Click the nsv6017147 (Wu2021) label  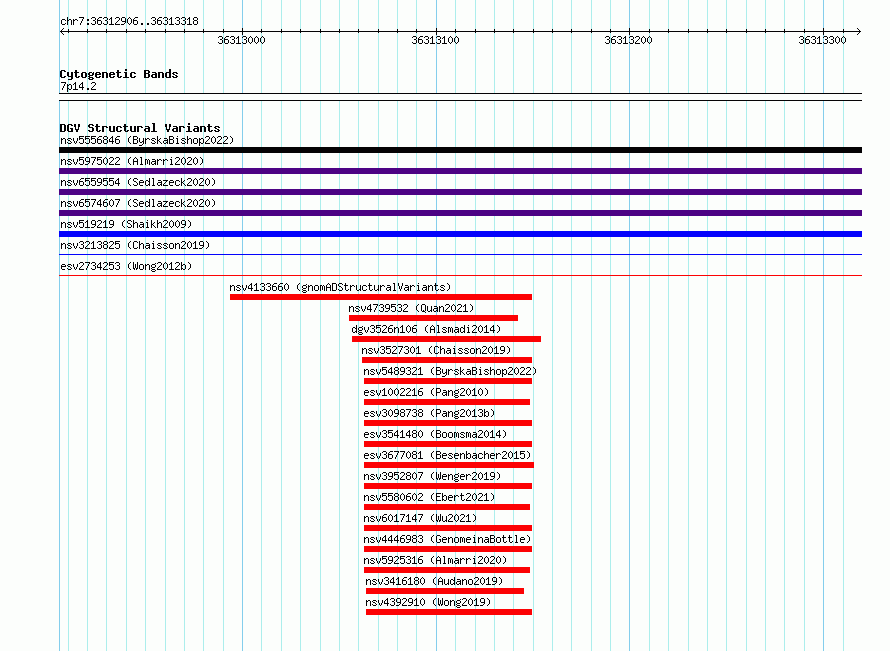pyautogui.click(x=420, y=518)
